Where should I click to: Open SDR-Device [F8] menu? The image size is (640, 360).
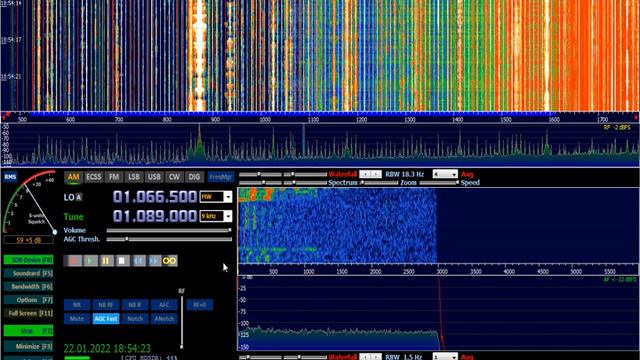pos(28,260)
